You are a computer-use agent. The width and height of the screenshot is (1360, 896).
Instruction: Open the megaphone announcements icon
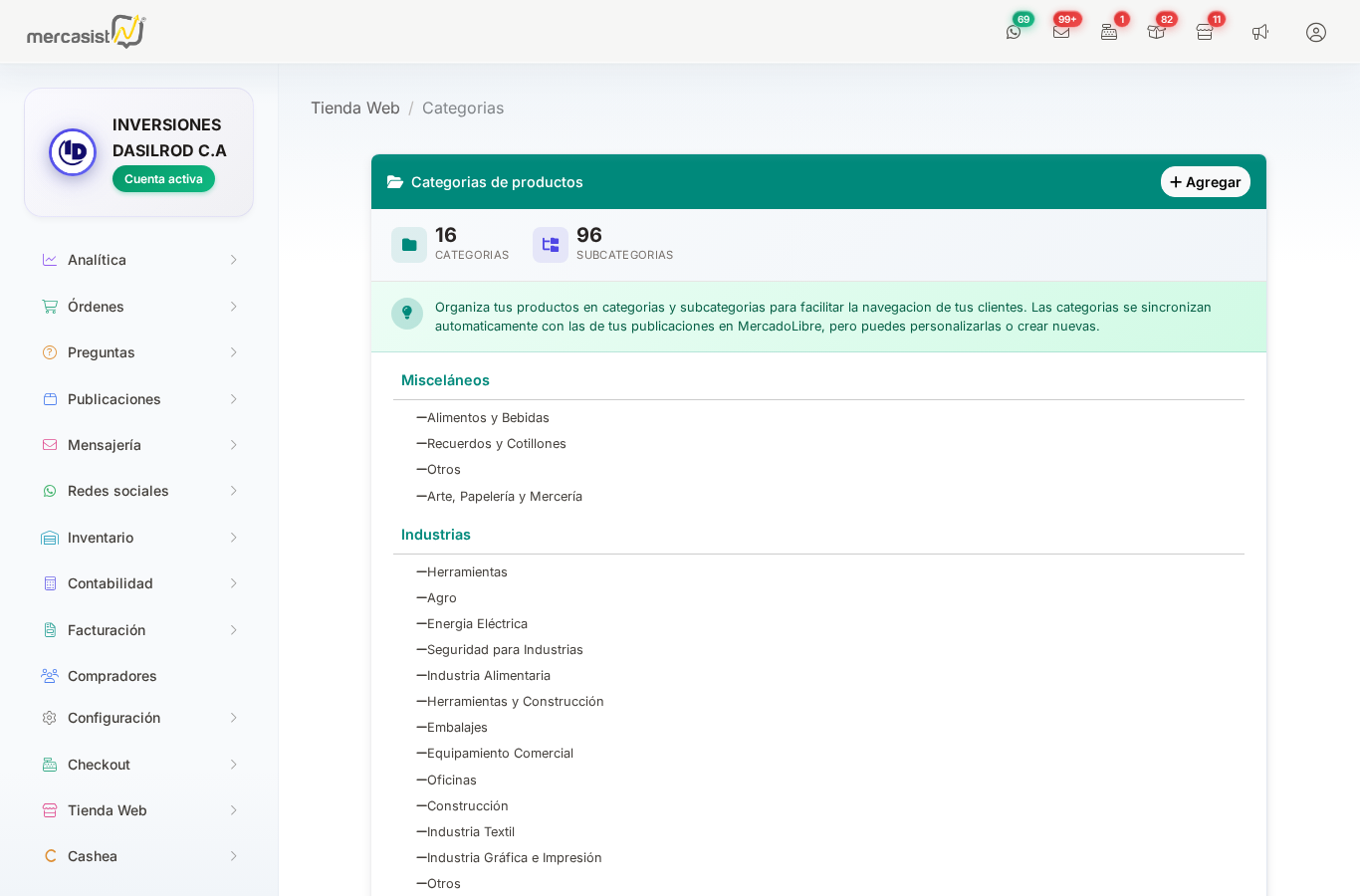[x=1260, y=32]
